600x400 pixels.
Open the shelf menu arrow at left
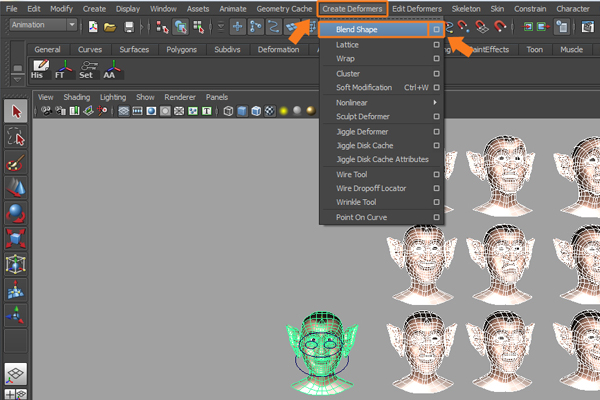pos(17,80)
